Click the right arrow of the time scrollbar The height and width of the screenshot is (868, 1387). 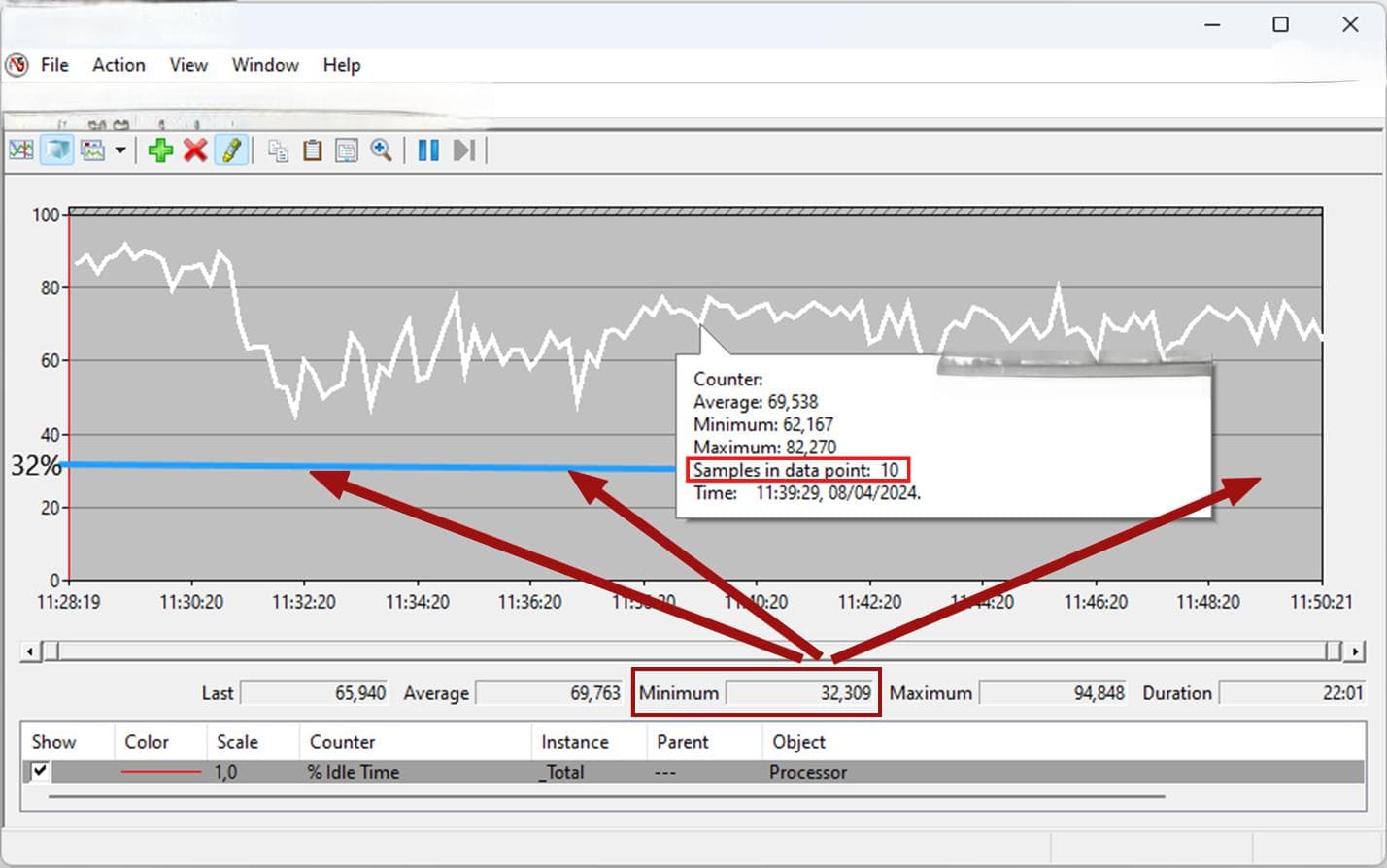pyautogui.click(x=1354, y=651)
